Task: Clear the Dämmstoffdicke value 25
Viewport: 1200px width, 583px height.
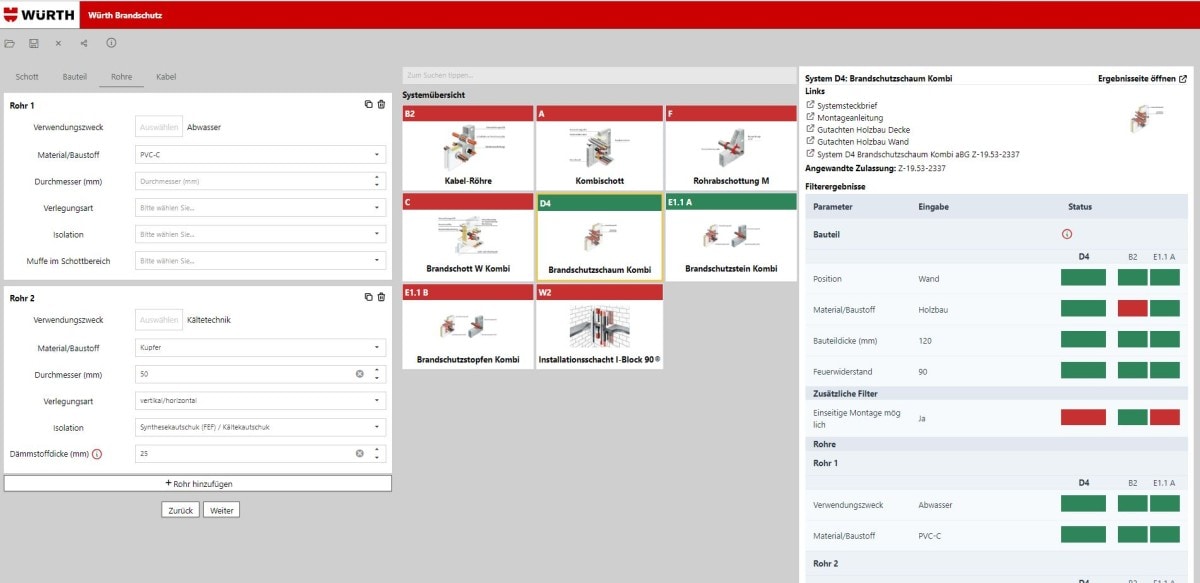Action: (360, 453)
